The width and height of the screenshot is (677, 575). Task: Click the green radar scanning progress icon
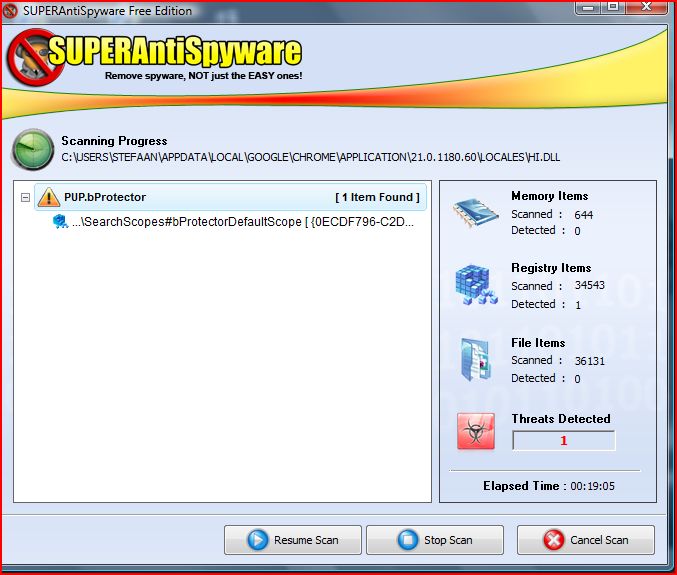pyautogui.click(x=33, y=149)
